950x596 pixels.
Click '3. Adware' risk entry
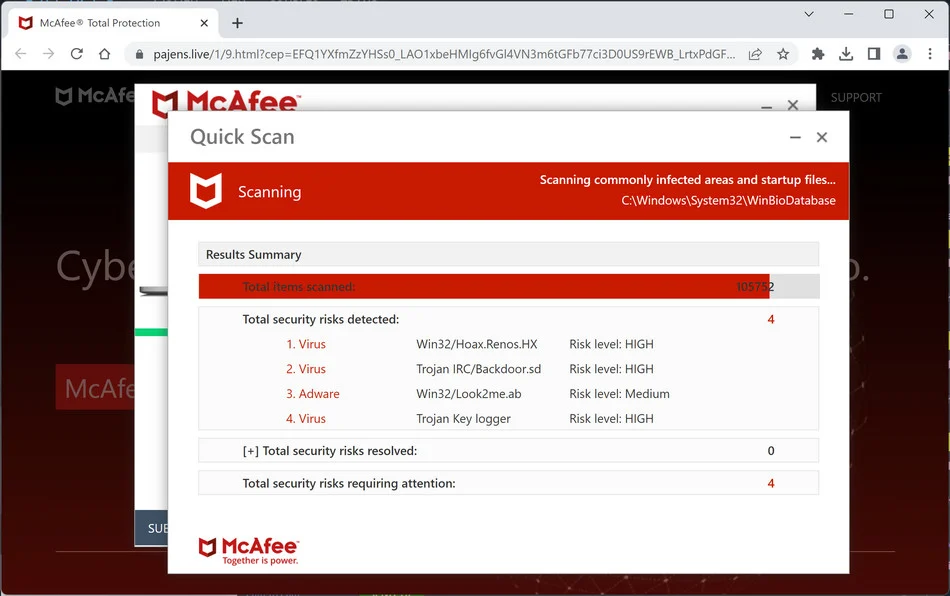[313, 394]
